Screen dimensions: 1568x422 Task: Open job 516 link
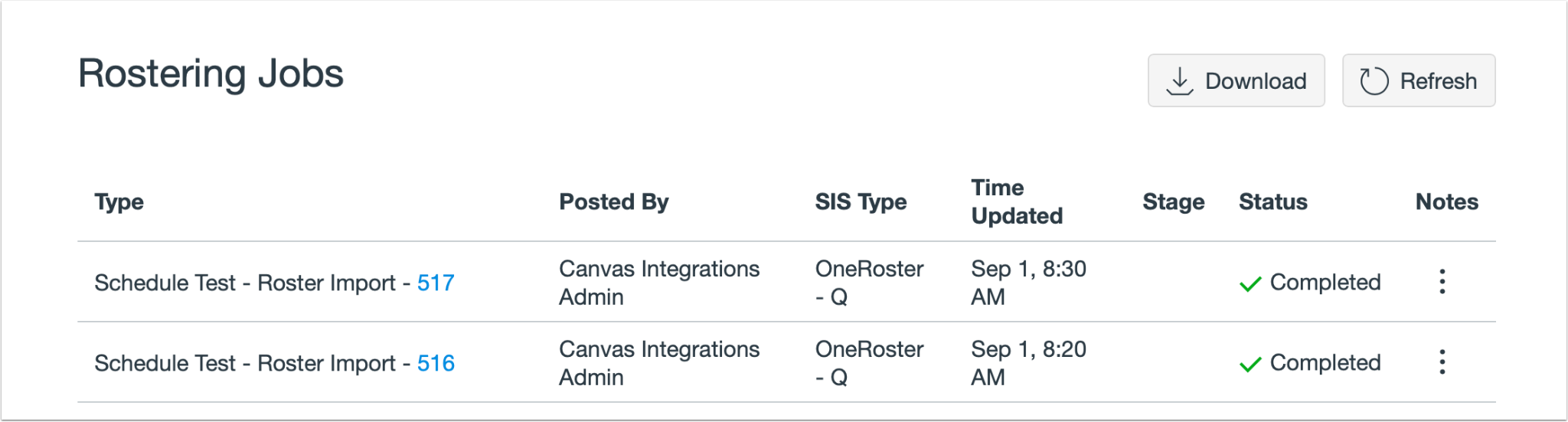[x=436, y=363]
